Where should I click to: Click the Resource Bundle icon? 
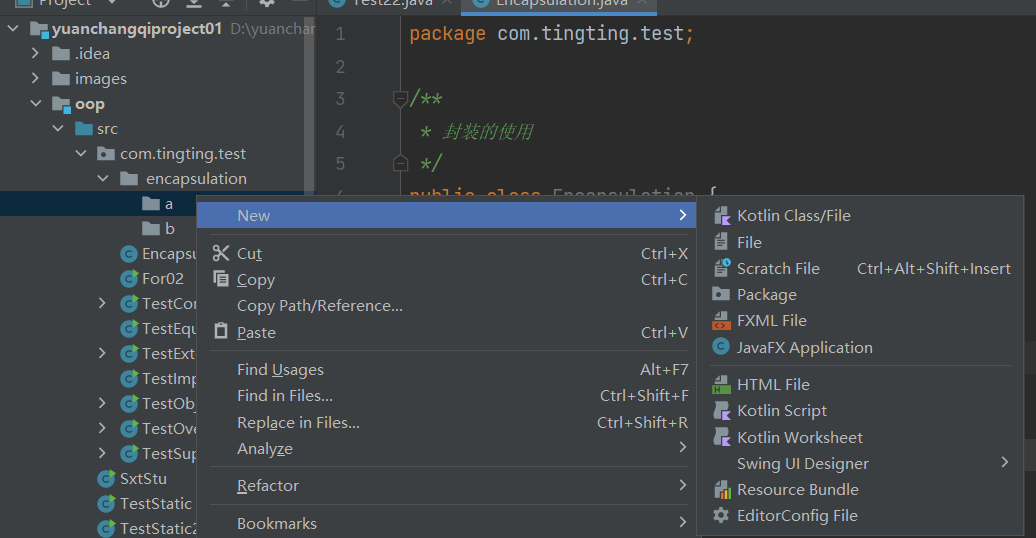coord(722,490)
